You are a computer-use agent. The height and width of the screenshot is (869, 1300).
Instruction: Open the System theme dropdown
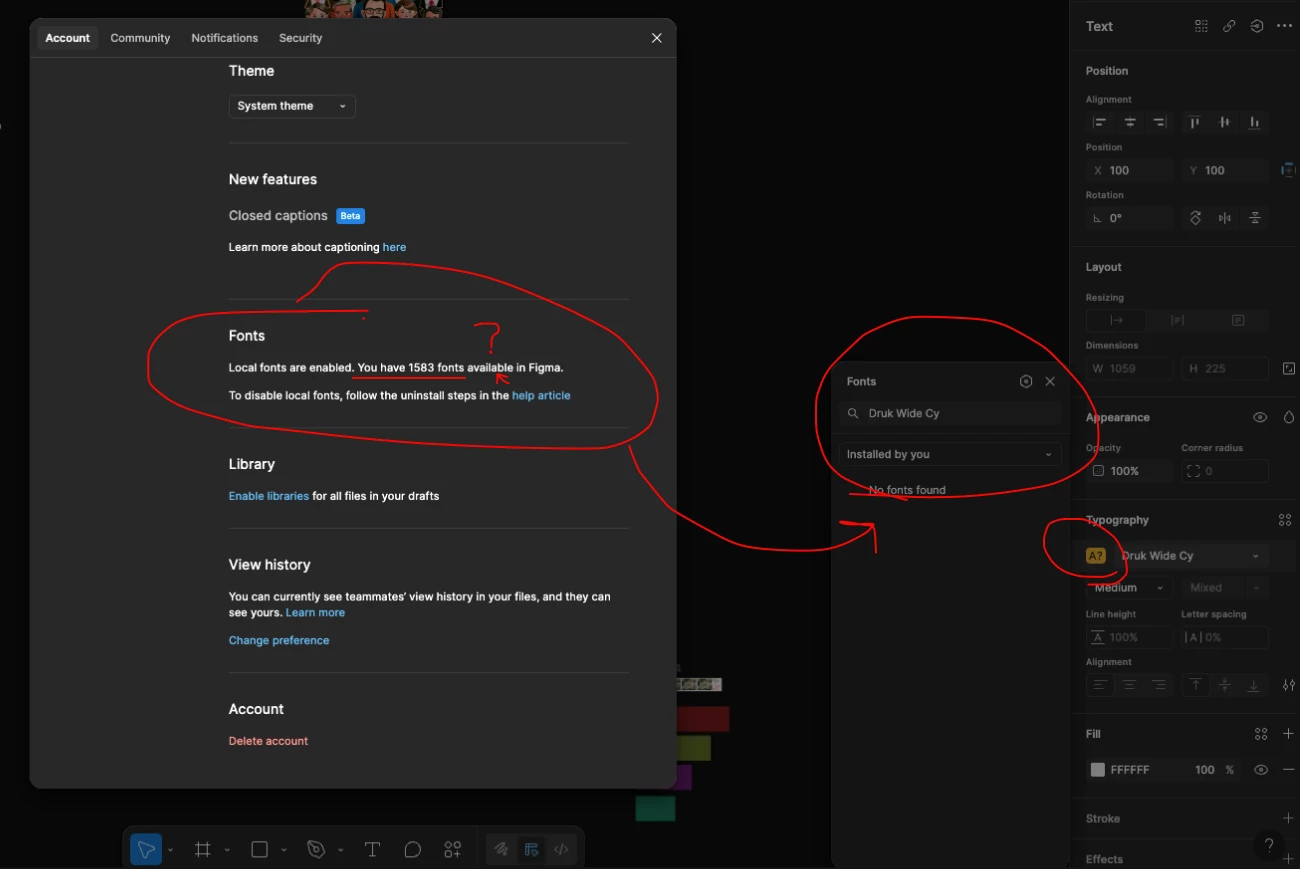coord(292,106)
